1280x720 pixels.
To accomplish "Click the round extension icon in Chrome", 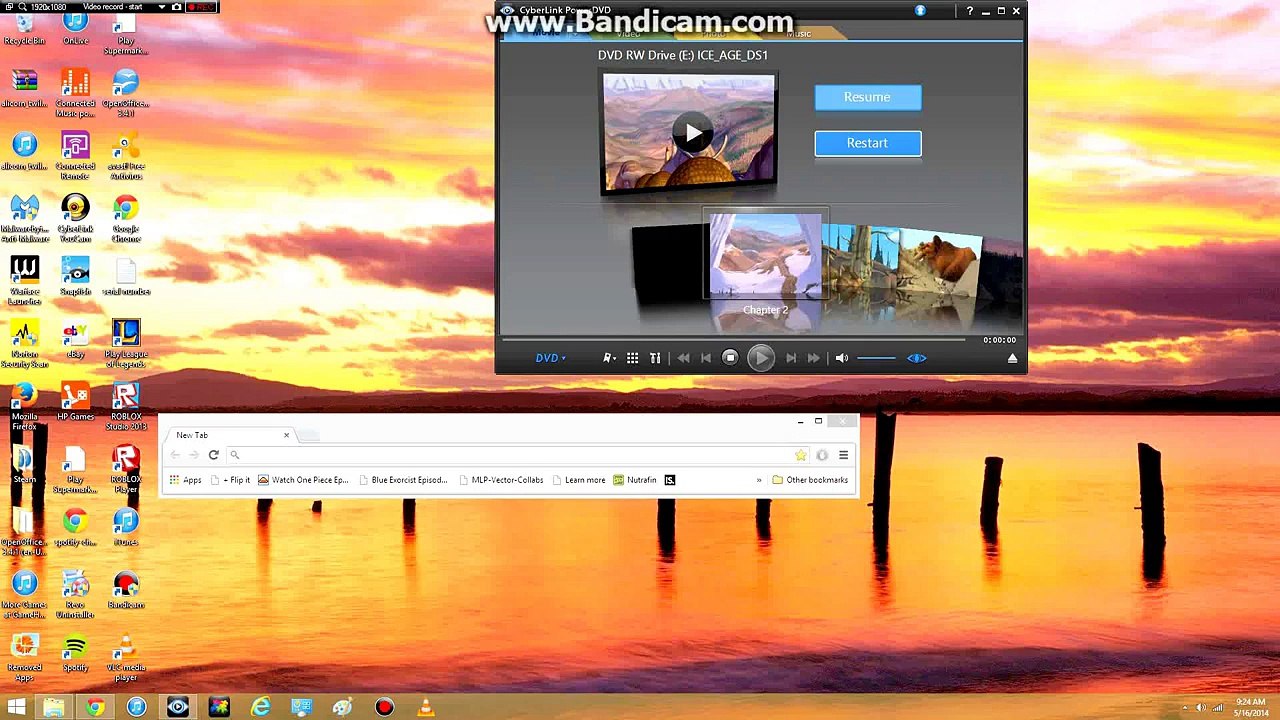I will [822, 455].
